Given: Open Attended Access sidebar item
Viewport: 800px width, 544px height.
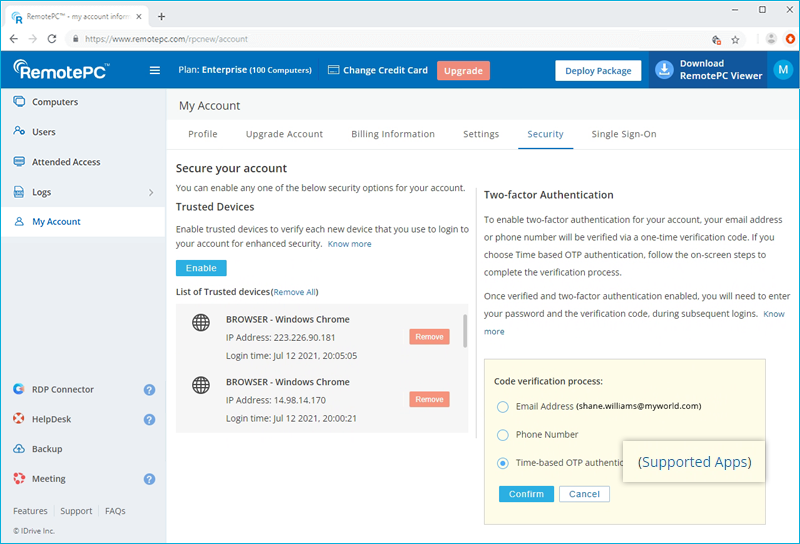Looking at the screenshot, I should point(84,162).
